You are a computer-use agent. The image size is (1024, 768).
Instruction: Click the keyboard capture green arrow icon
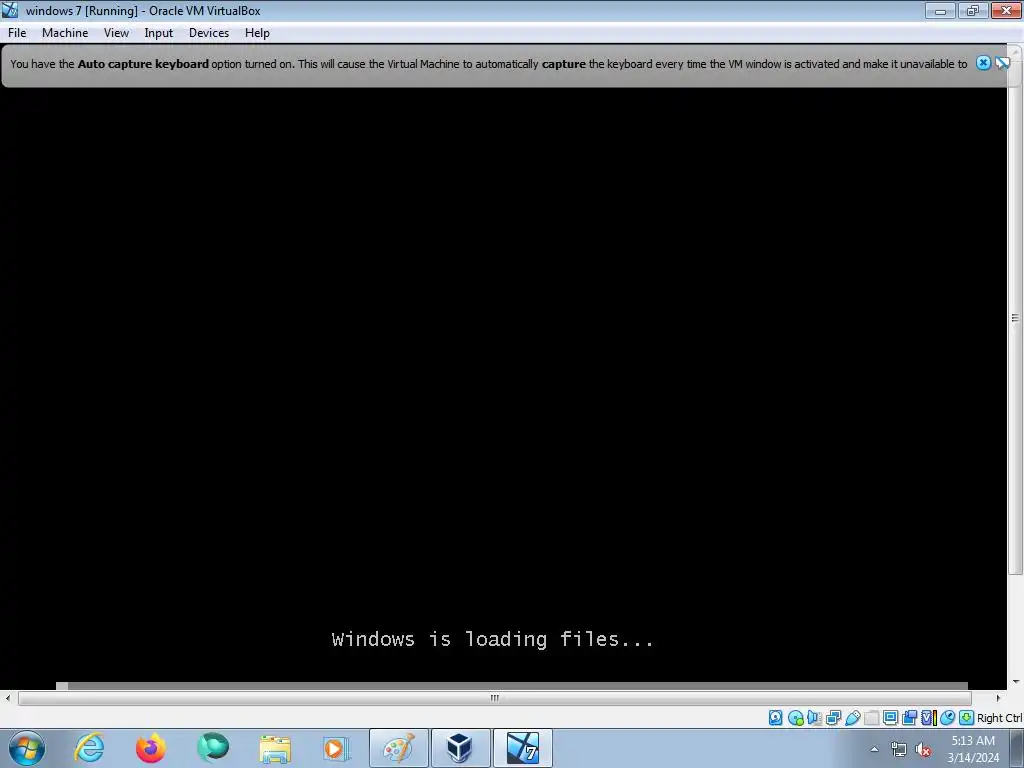click(x=966, y=718)
